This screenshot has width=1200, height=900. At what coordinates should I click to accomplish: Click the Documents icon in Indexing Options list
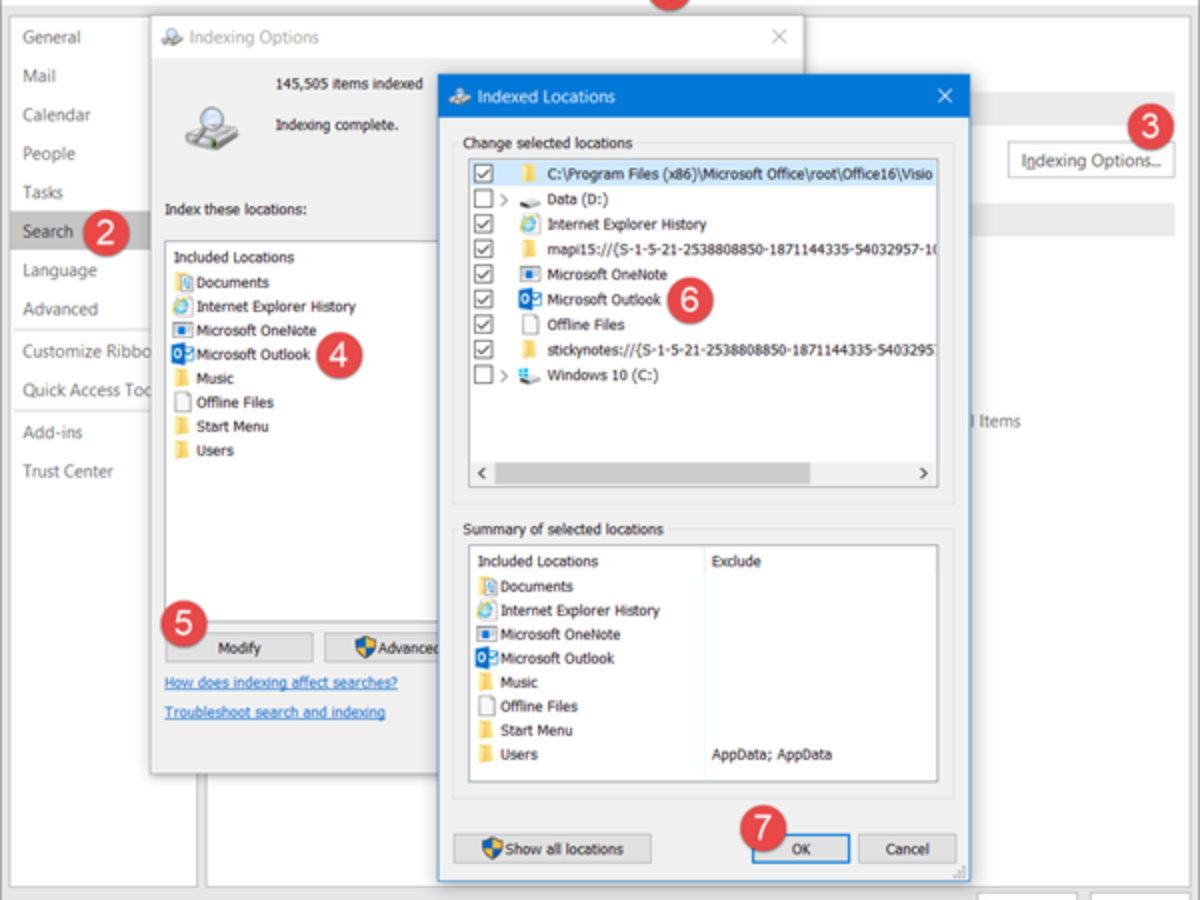tap(182, 283)
